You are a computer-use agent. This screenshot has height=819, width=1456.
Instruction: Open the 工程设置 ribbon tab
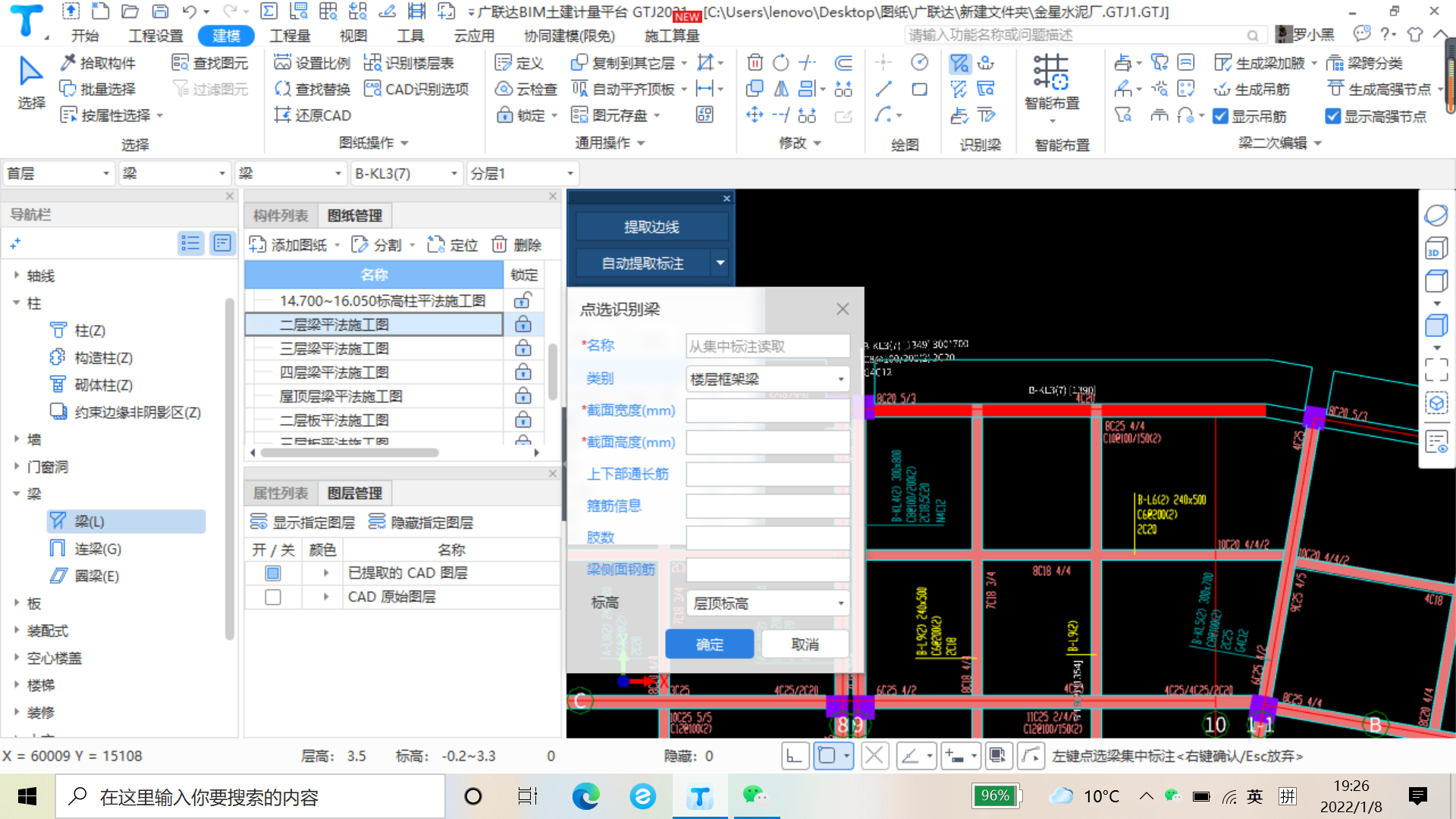[155, 36]
